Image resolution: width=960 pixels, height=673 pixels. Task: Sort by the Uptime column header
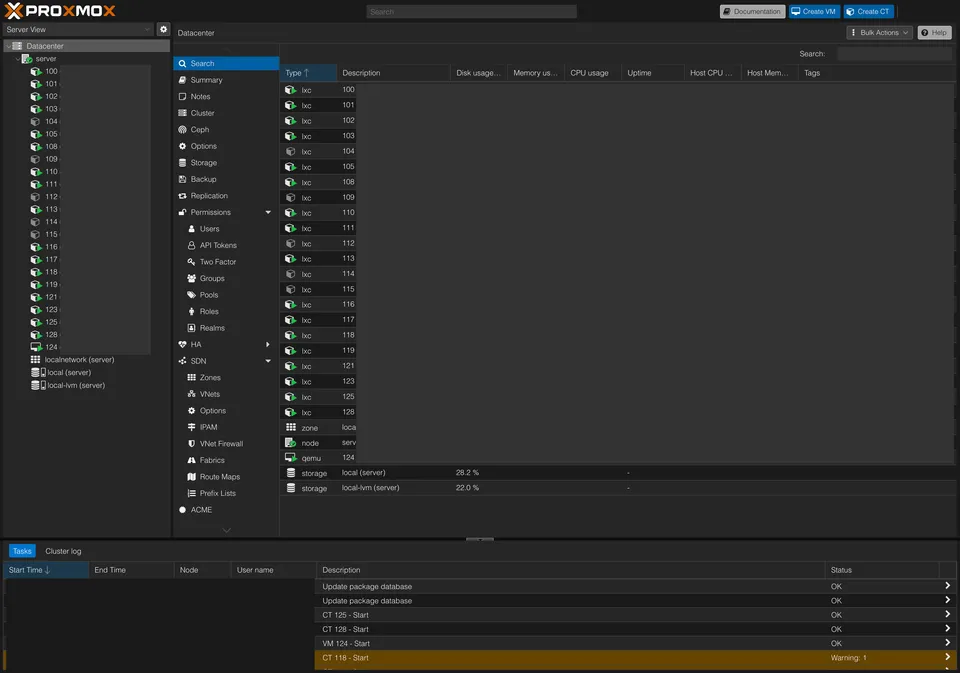tap(652, 73)
